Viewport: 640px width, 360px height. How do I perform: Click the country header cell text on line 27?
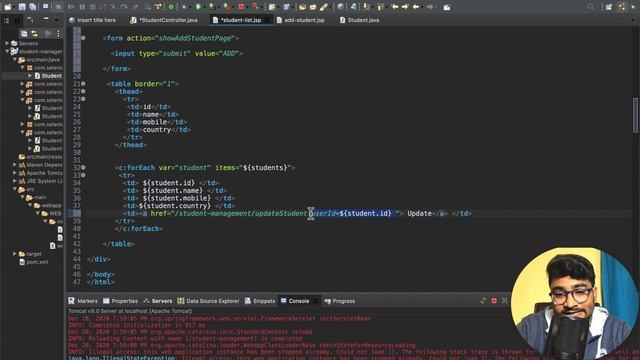(x=157, y=130)
